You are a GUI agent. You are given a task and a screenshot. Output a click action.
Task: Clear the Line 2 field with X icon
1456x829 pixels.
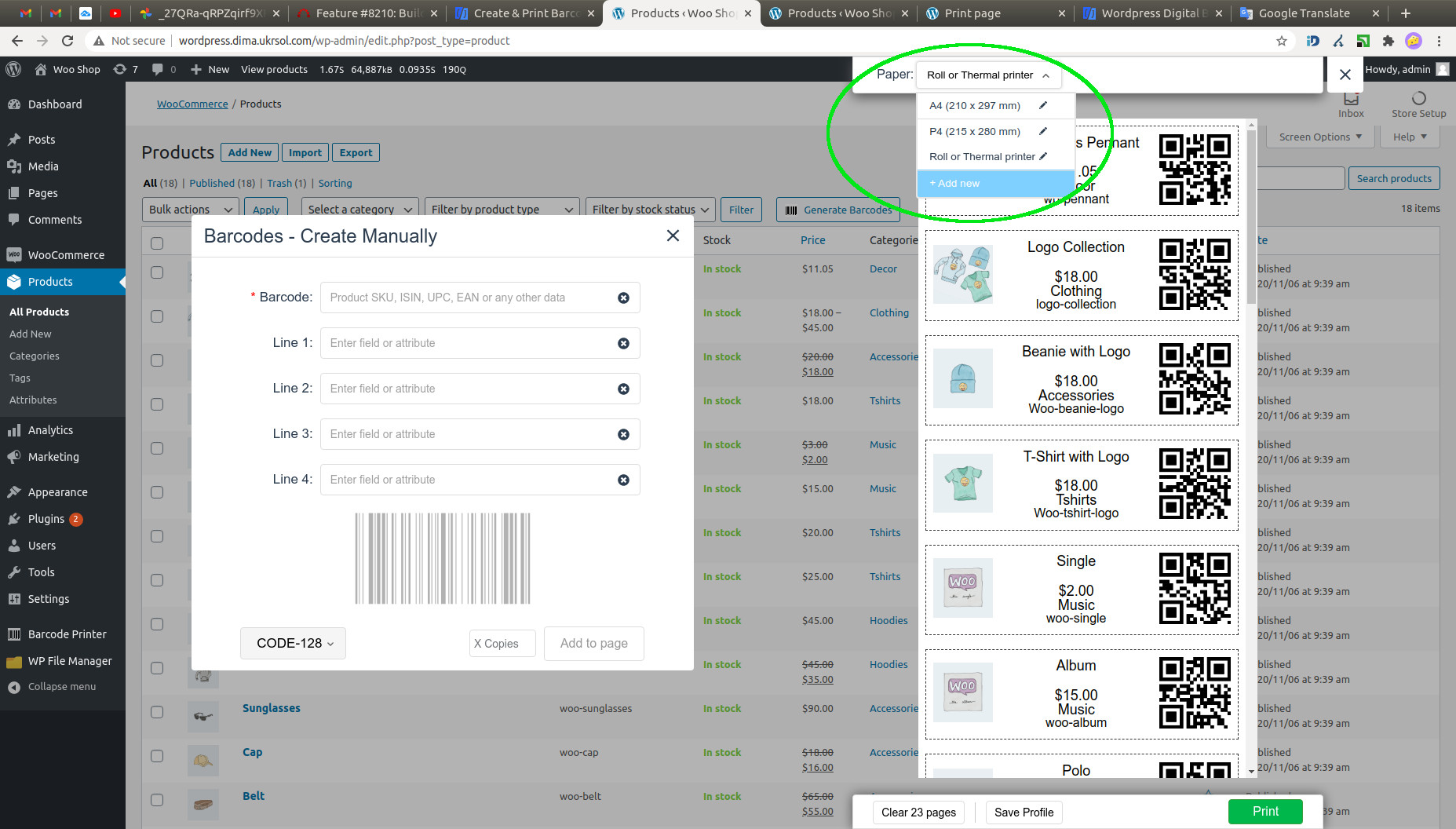(x=623, y=389)
